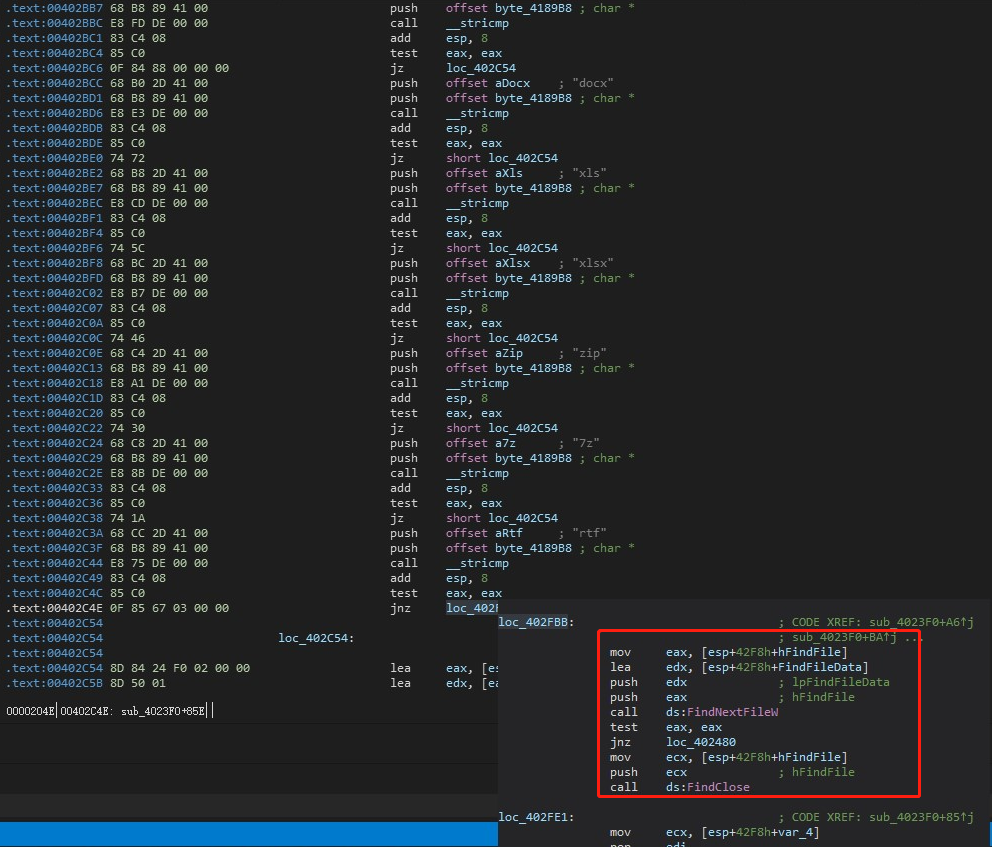Click the address ".text:00402BB7"
This screenshot has width=992, height=847.
(x=54, y=8)
